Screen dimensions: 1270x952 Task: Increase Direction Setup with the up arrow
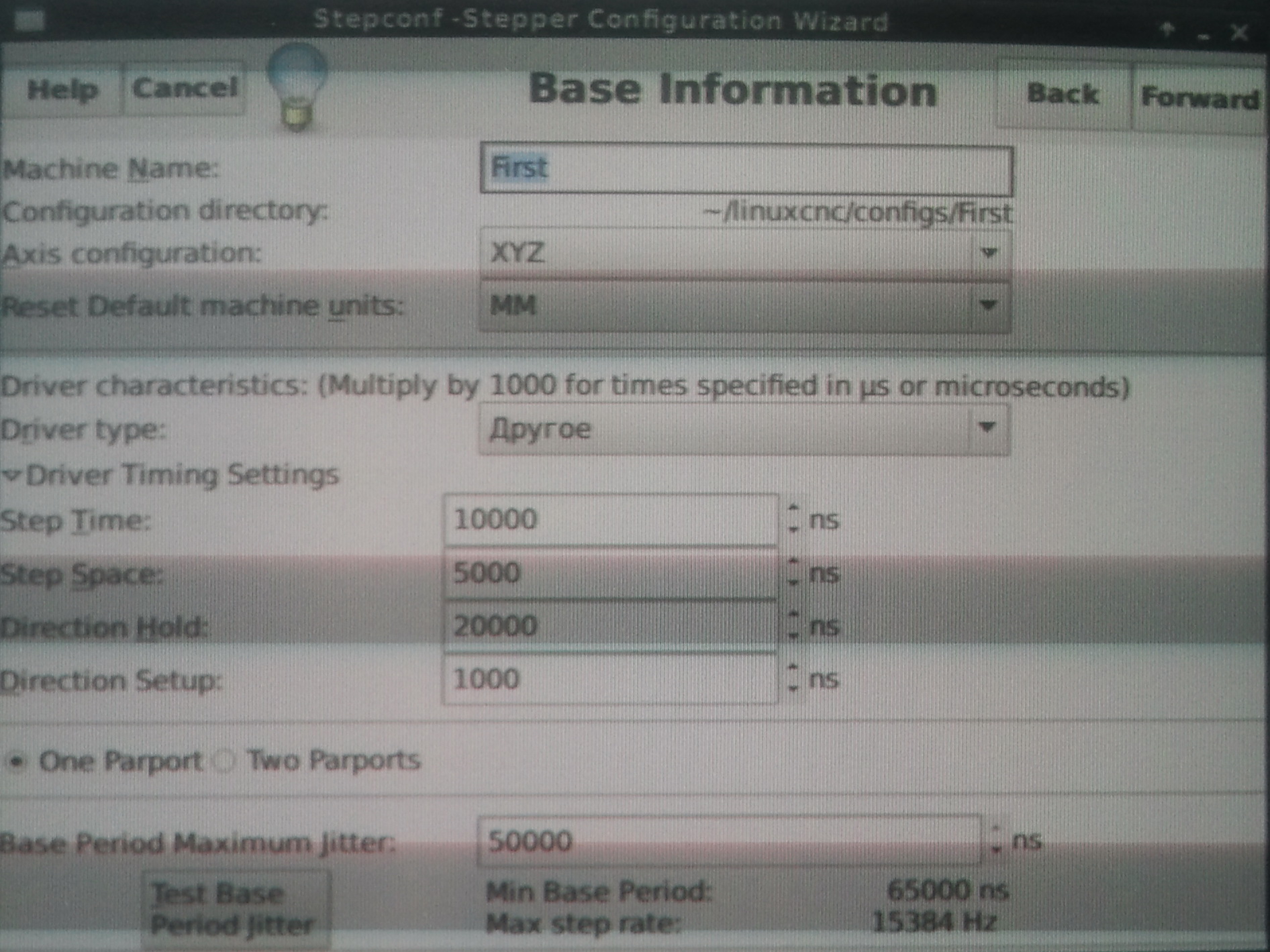pos(793,668)
